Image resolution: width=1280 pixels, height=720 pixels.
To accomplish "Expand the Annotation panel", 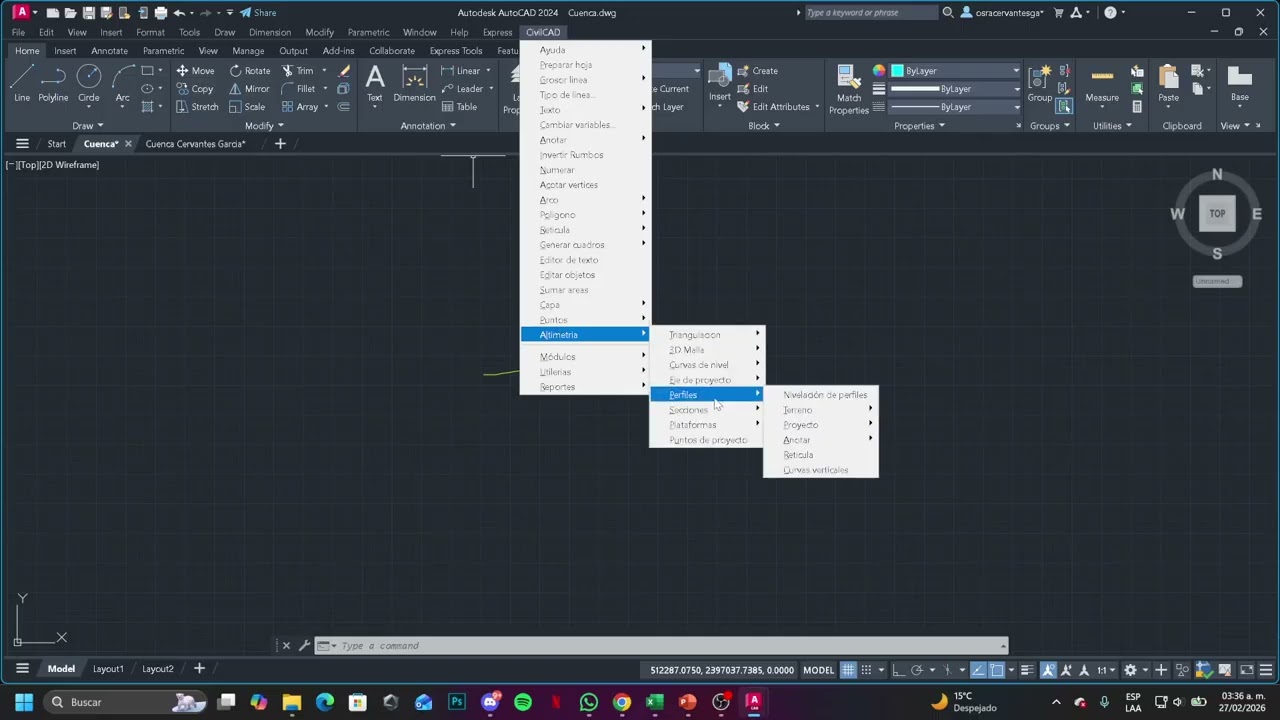I will coord(428,126).
